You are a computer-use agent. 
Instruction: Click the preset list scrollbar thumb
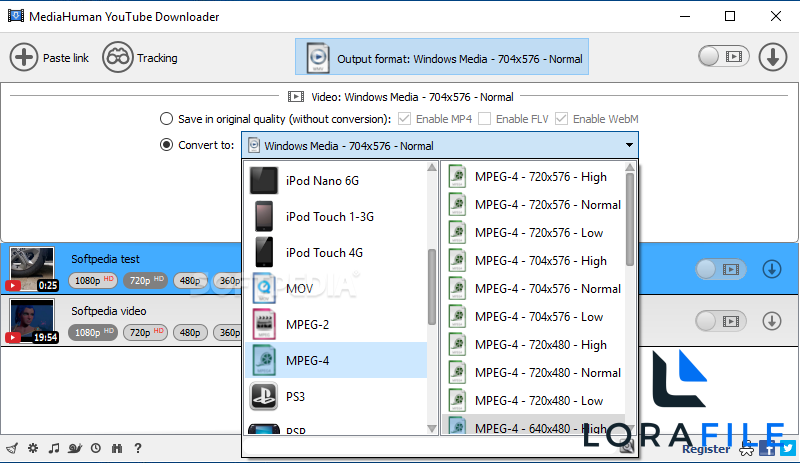pos(630,219)
